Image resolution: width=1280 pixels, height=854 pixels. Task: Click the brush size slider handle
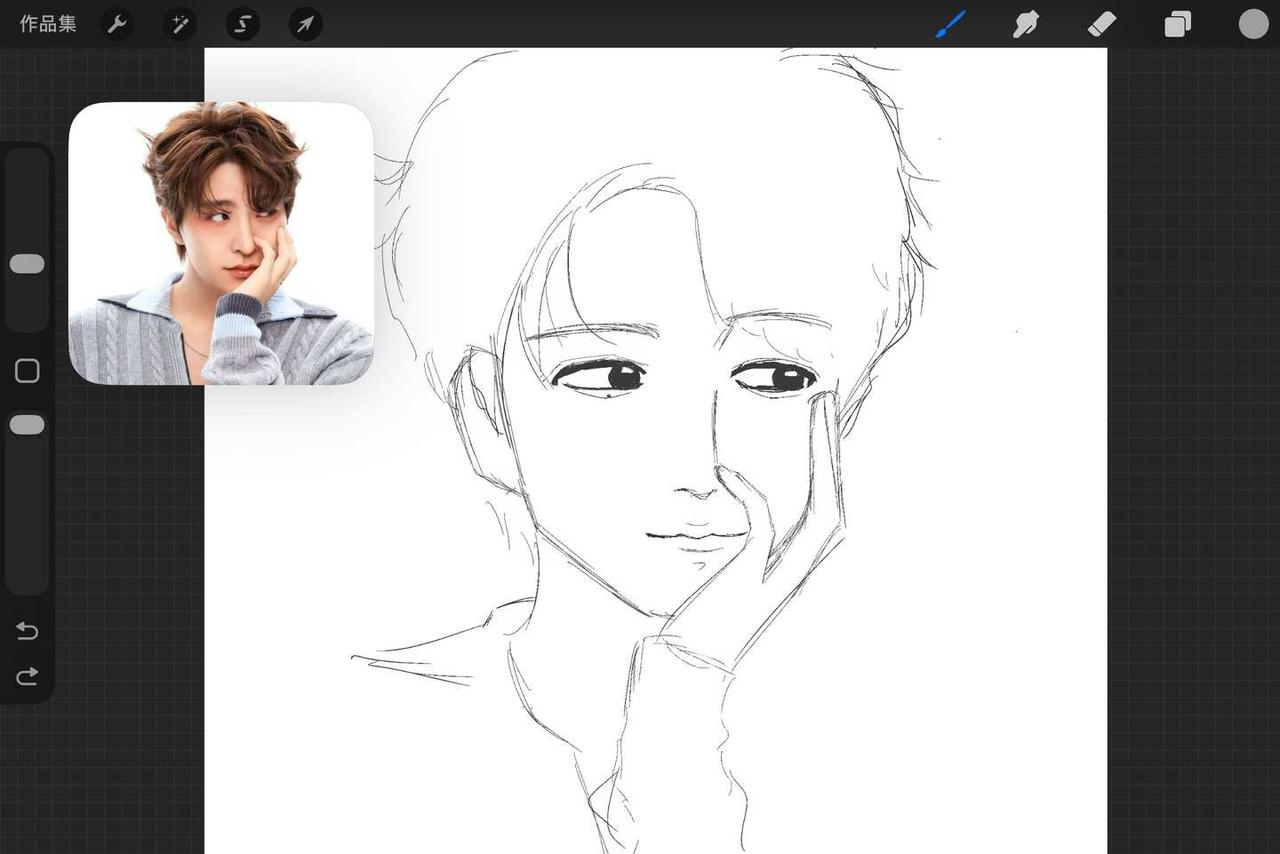(x=27, y=264)
